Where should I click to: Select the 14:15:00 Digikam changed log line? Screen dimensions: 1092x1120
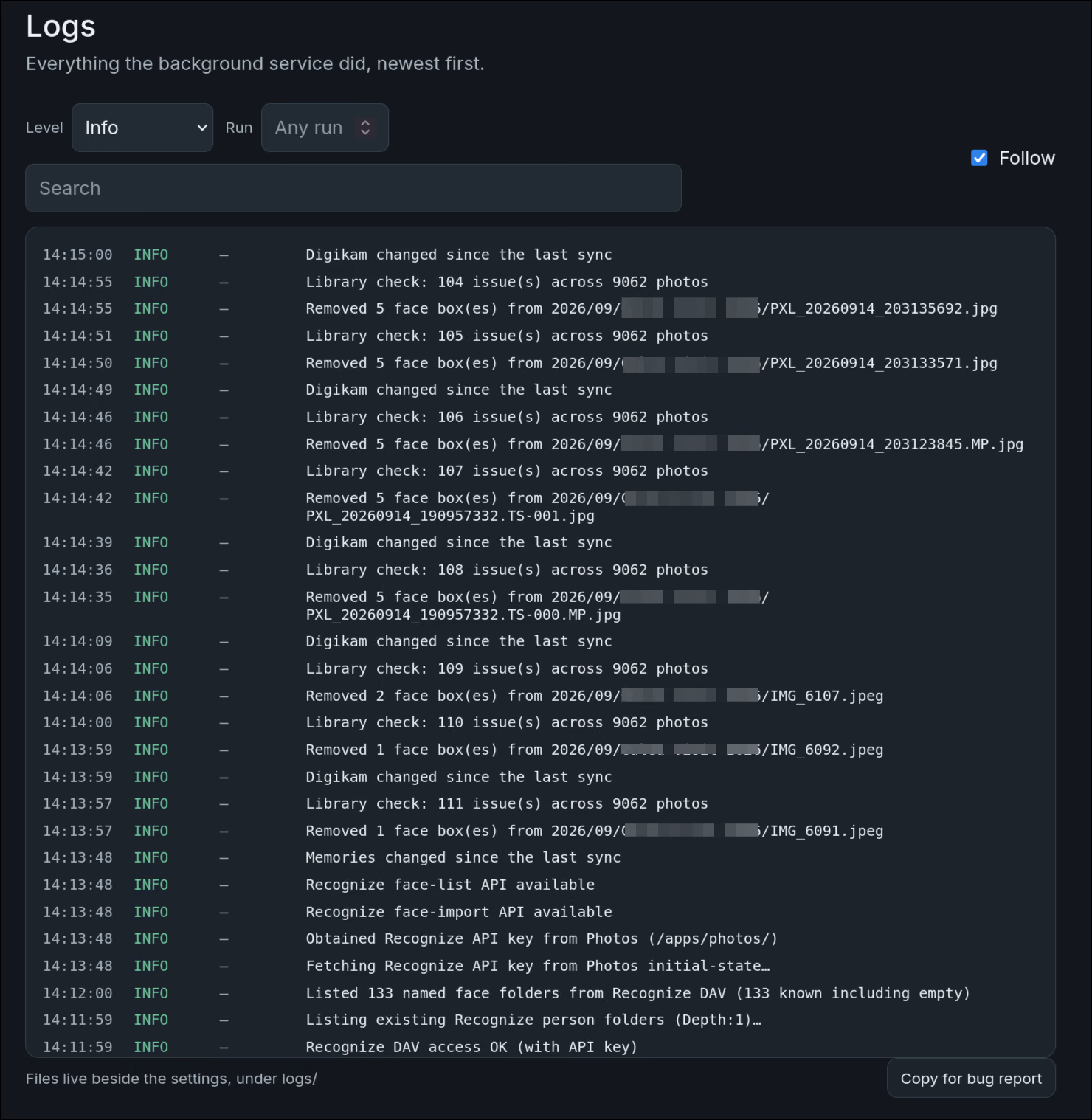coord(540,255)
